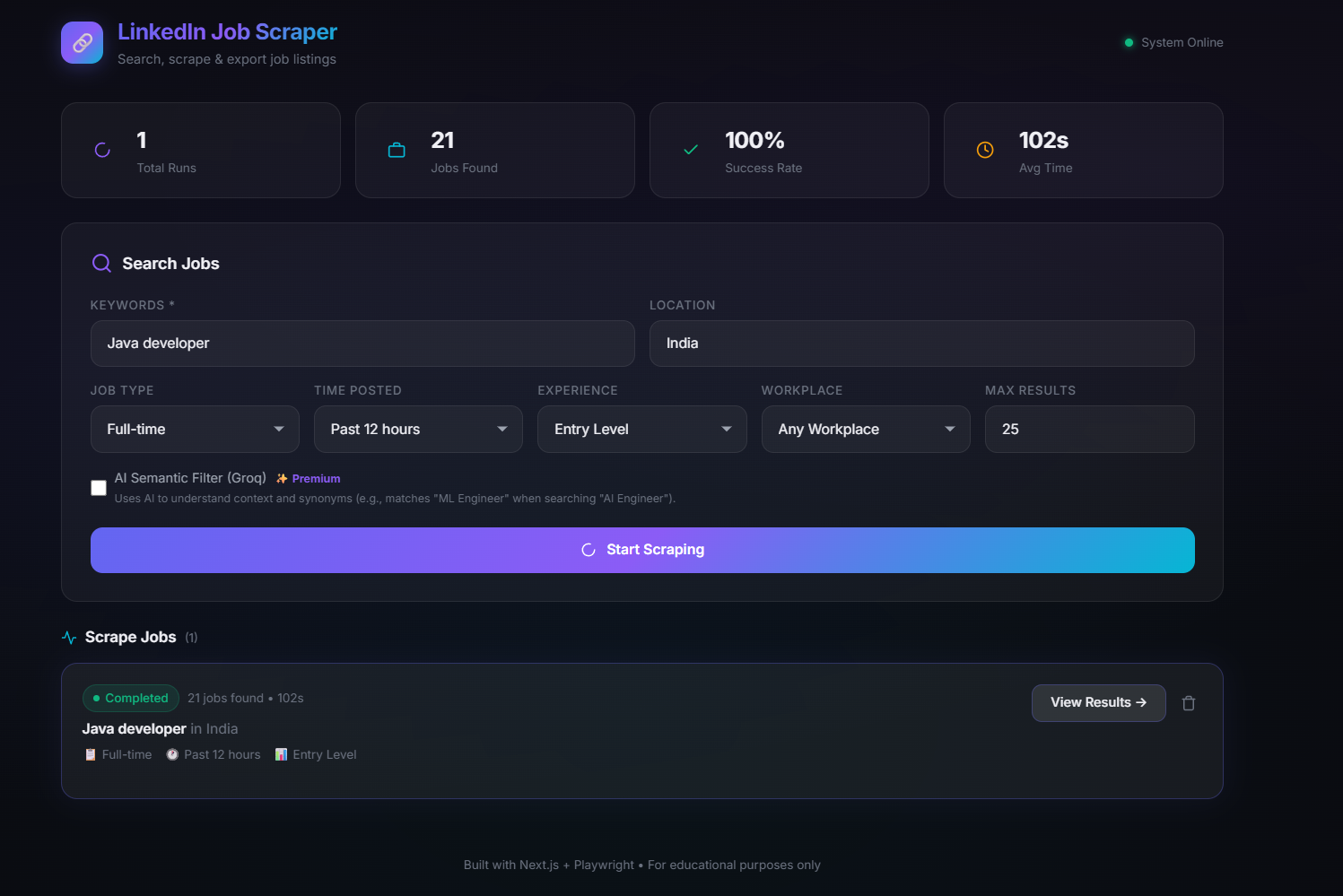Click the Start Scraping button
1343x896 pixels.
click(642, 550)
